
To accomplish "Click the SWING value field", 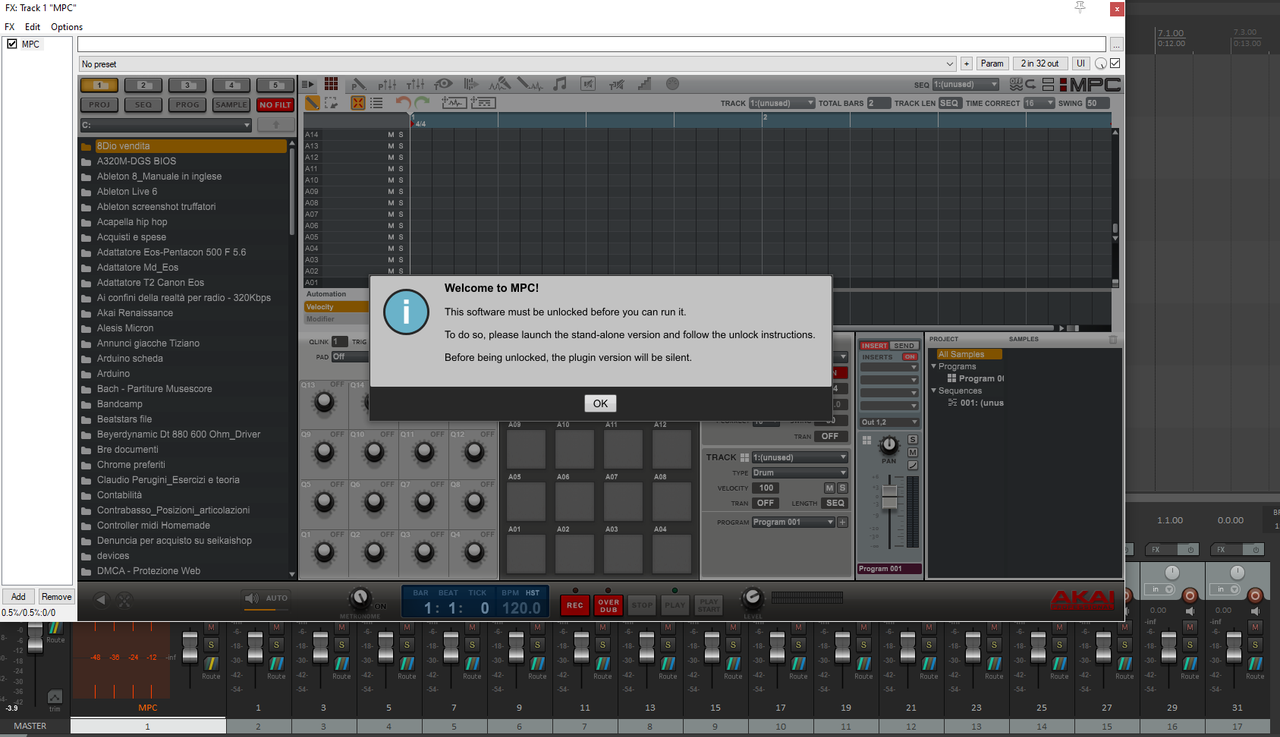I will 1097,103.
